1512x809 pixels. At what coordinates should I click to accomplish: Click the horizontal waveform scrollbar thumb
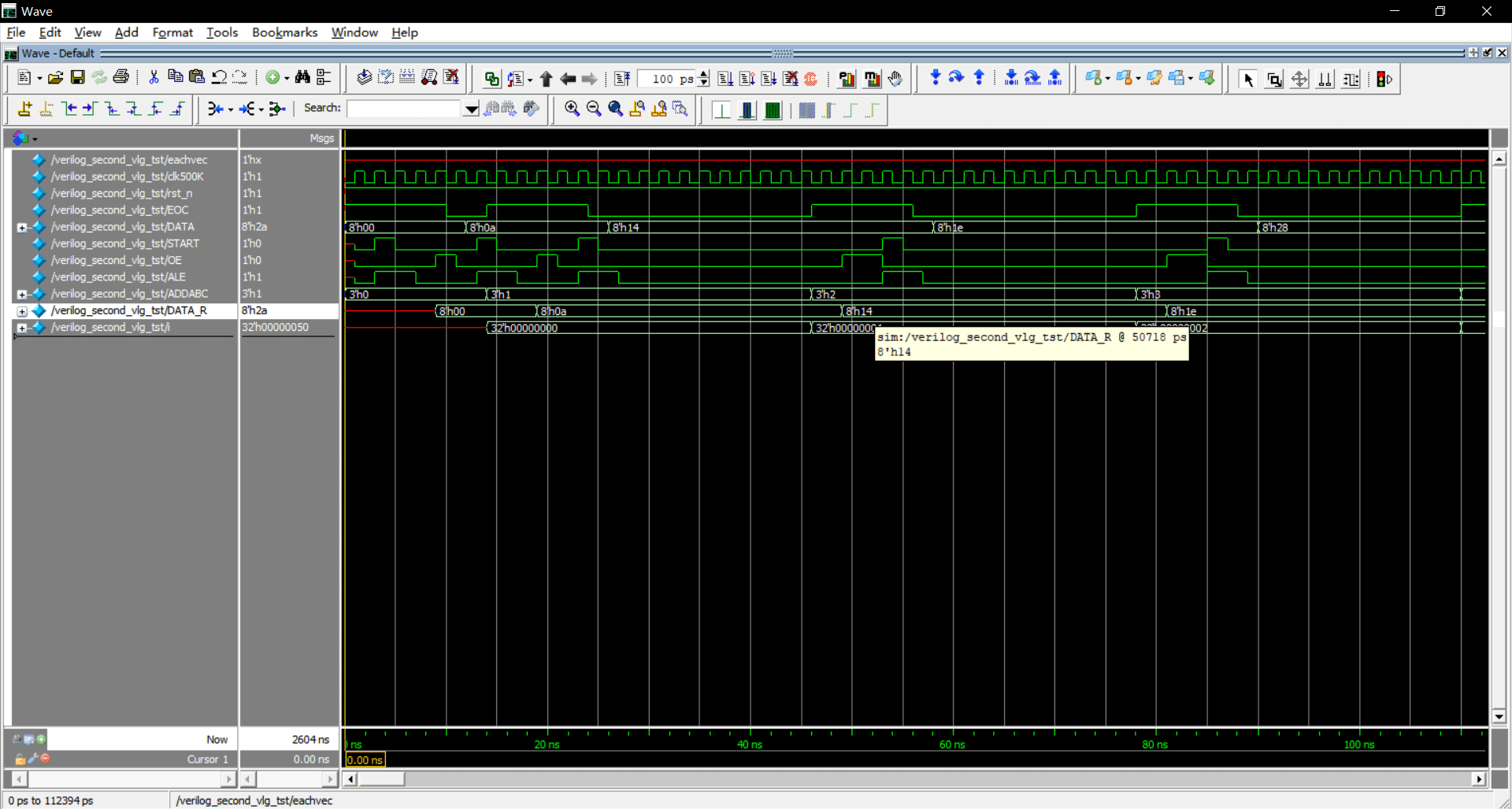(382, 779)
